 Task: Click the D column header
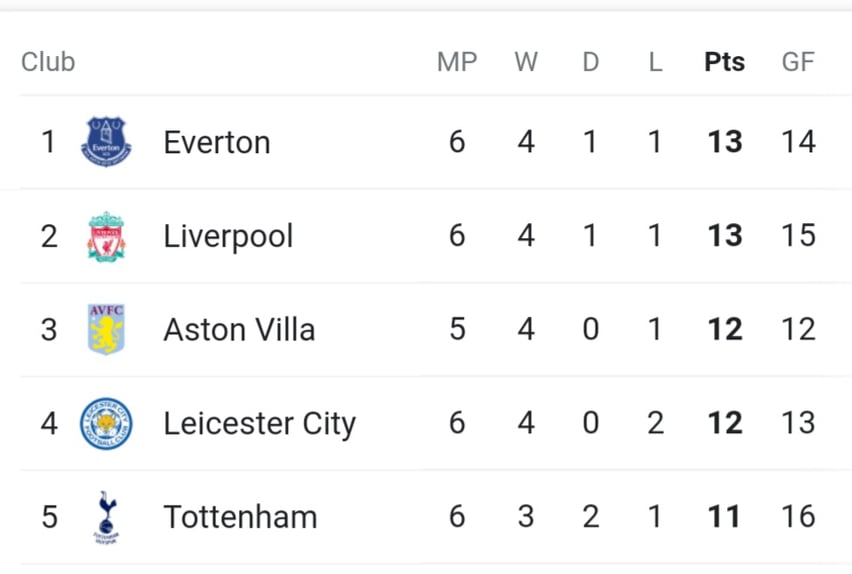tap(591, 61)
